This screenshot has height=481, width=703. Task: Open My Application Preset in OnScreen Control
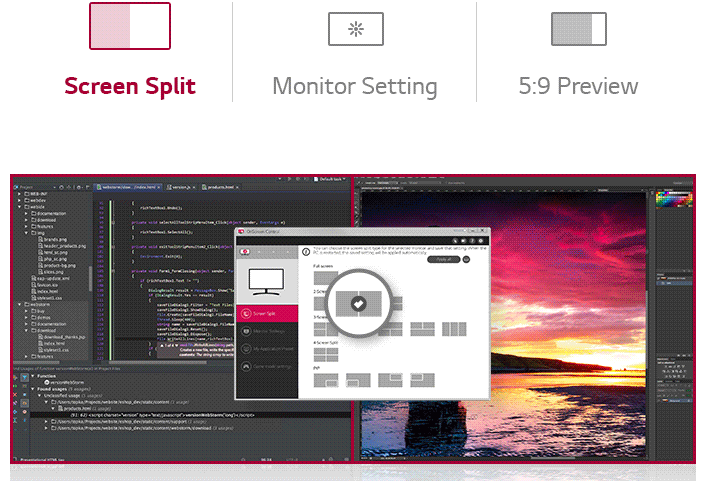(x=267, y=349)
